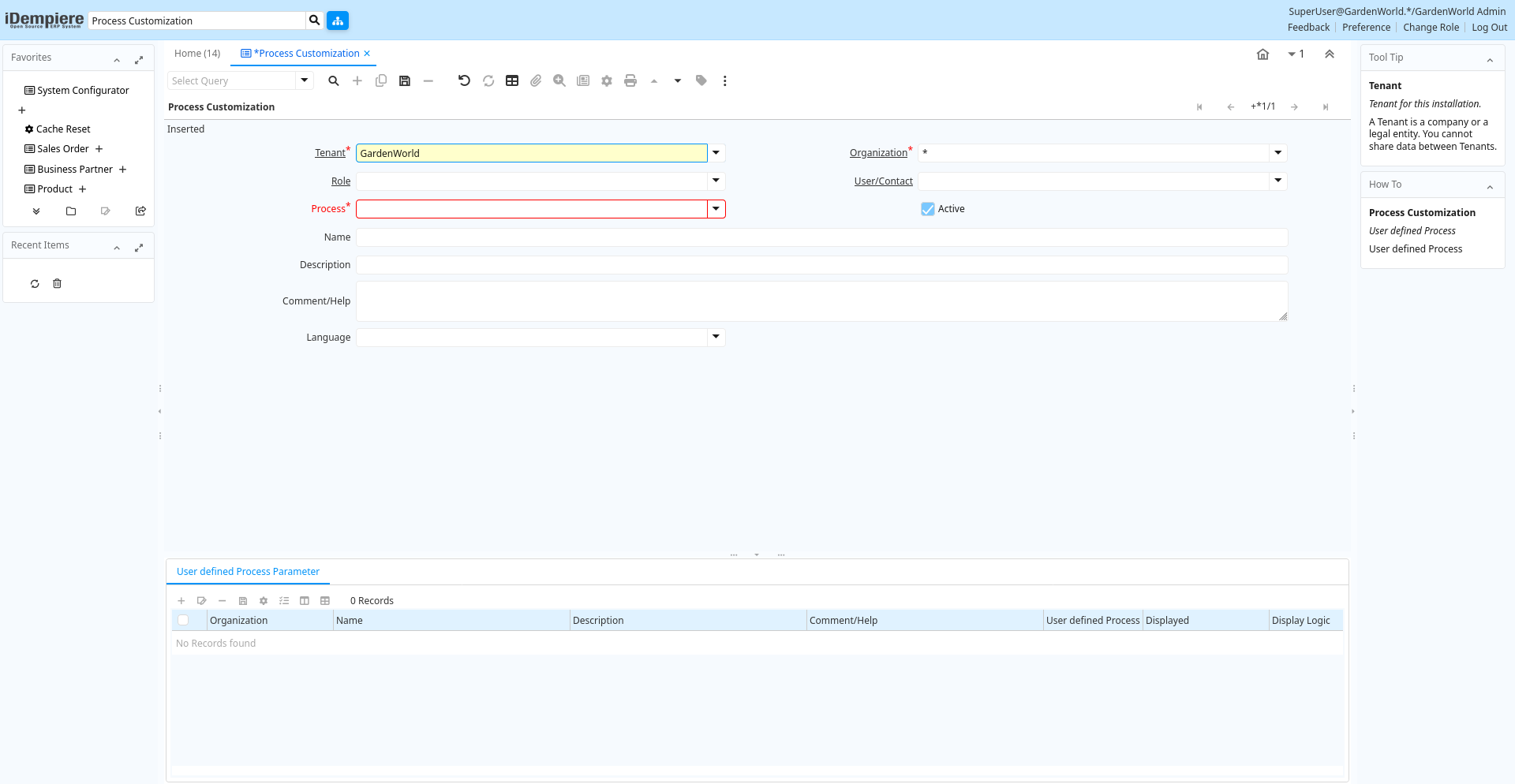Viewport: 1515px width, 784px height.
Task: Open the menu tree icon beside search
Action: pyautogui.click(x=338, y=21)
